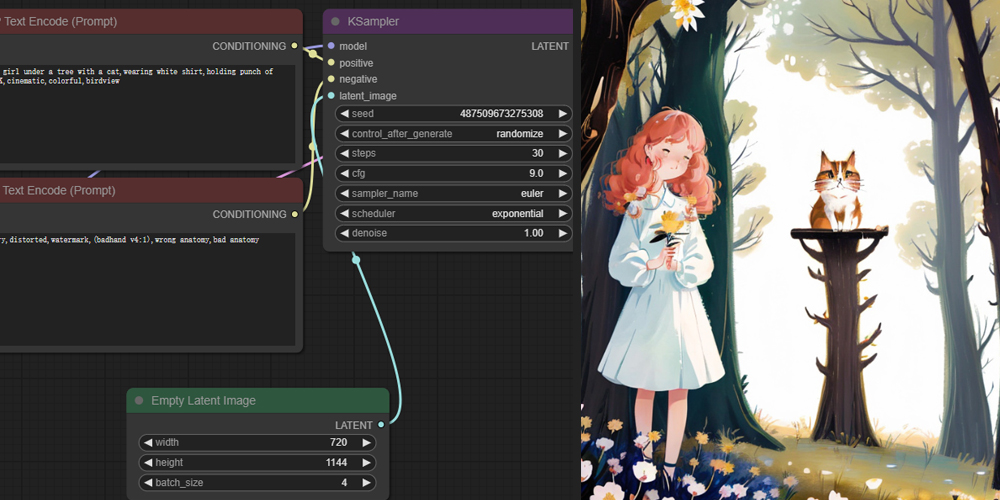Screen dimensions: 1000x500
Task: Decrease denoise with the left arrow
Action: point(344,233)
